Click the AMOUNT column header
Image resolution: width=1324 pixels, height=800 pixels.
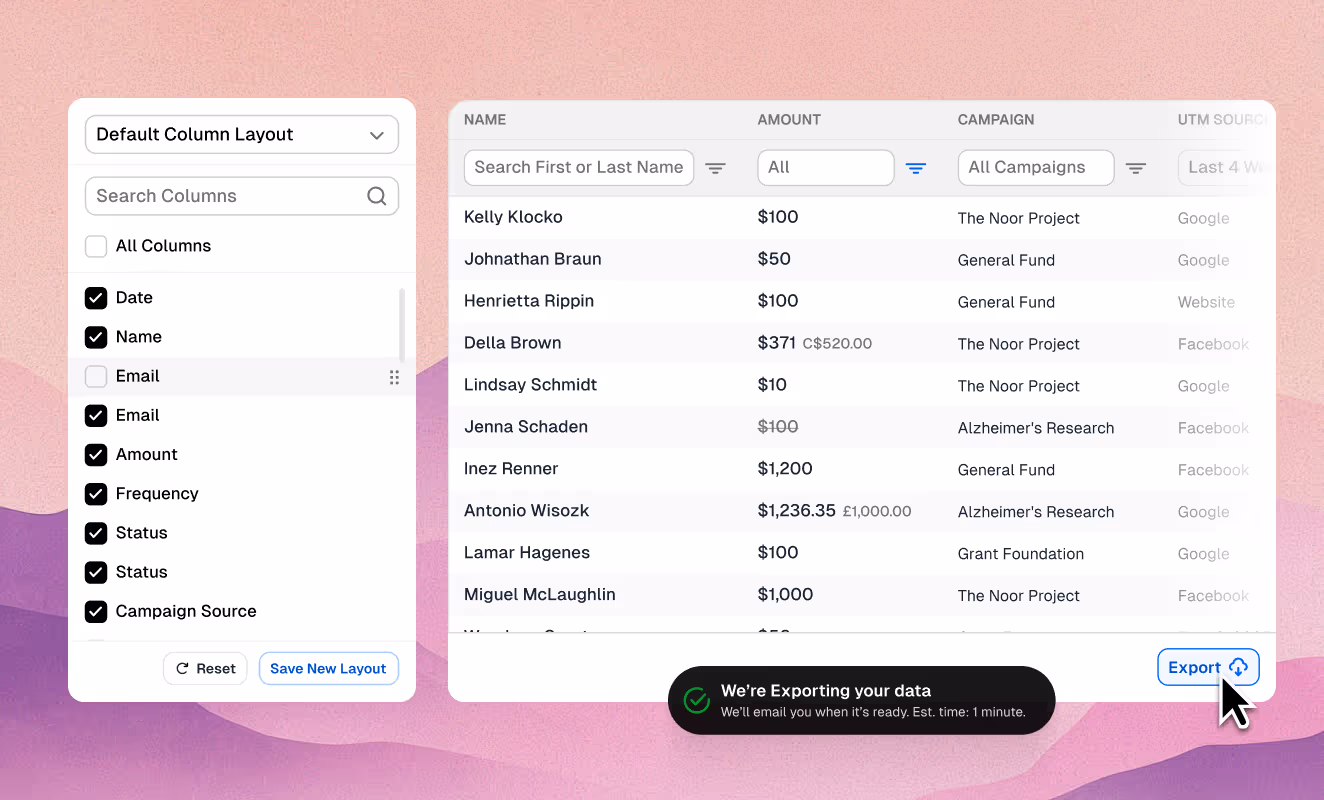click(x=789, y=120)
